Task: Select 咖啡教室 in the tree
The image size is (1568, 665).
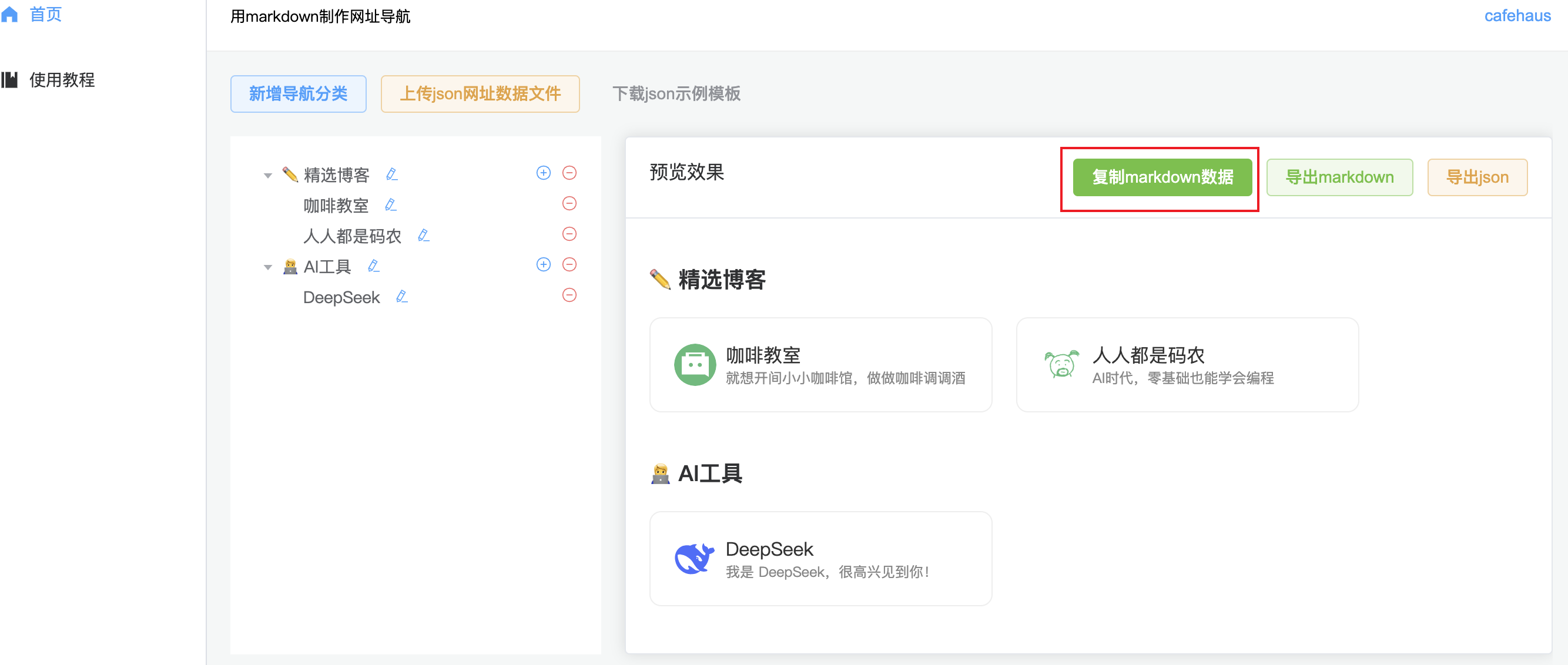Action: click(336, 206)
